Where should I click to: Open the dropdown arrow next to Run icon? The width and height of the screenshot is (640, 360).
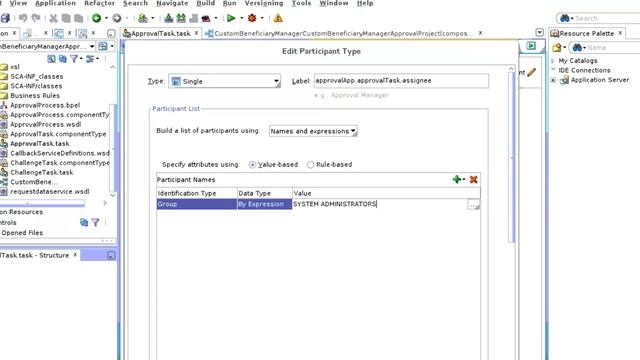241,18
